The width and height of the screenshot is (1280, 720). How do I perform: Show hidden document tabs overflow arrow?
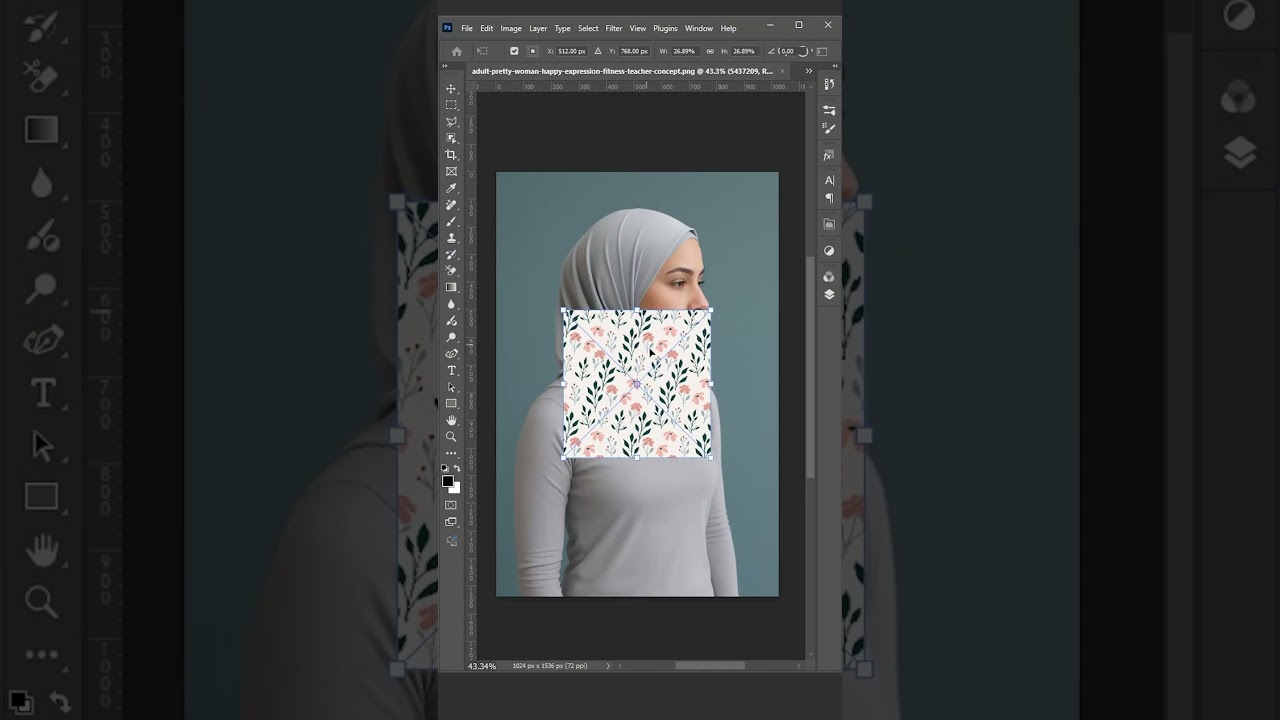[808, 71]
